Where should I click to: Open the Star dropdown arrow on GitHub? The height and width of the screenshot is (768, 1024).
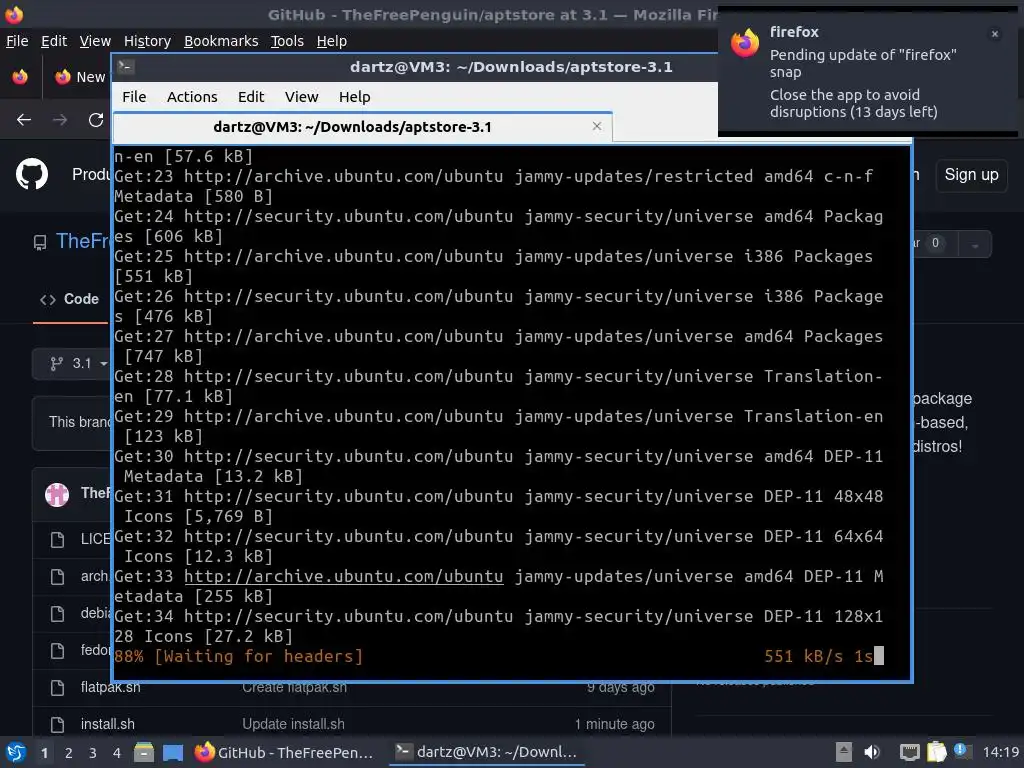coord(975,244)
